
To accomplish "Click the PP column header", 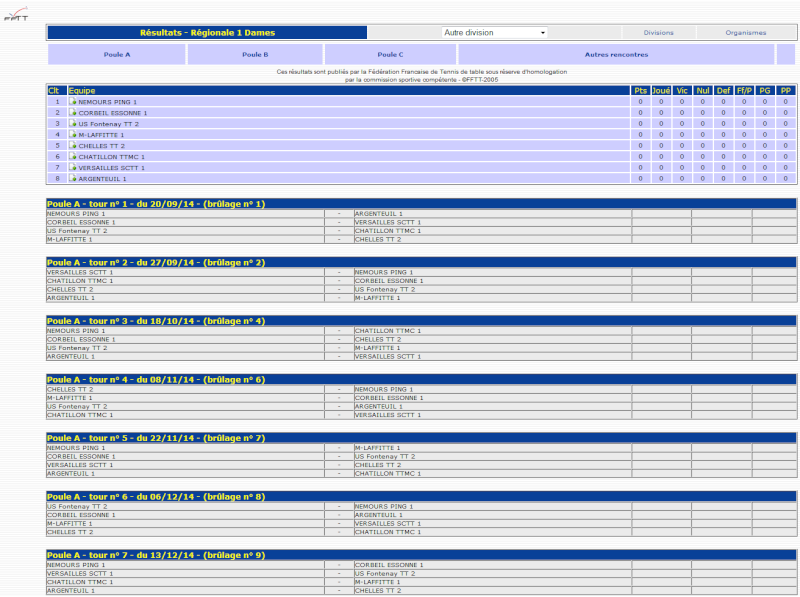I will [785, 91].
